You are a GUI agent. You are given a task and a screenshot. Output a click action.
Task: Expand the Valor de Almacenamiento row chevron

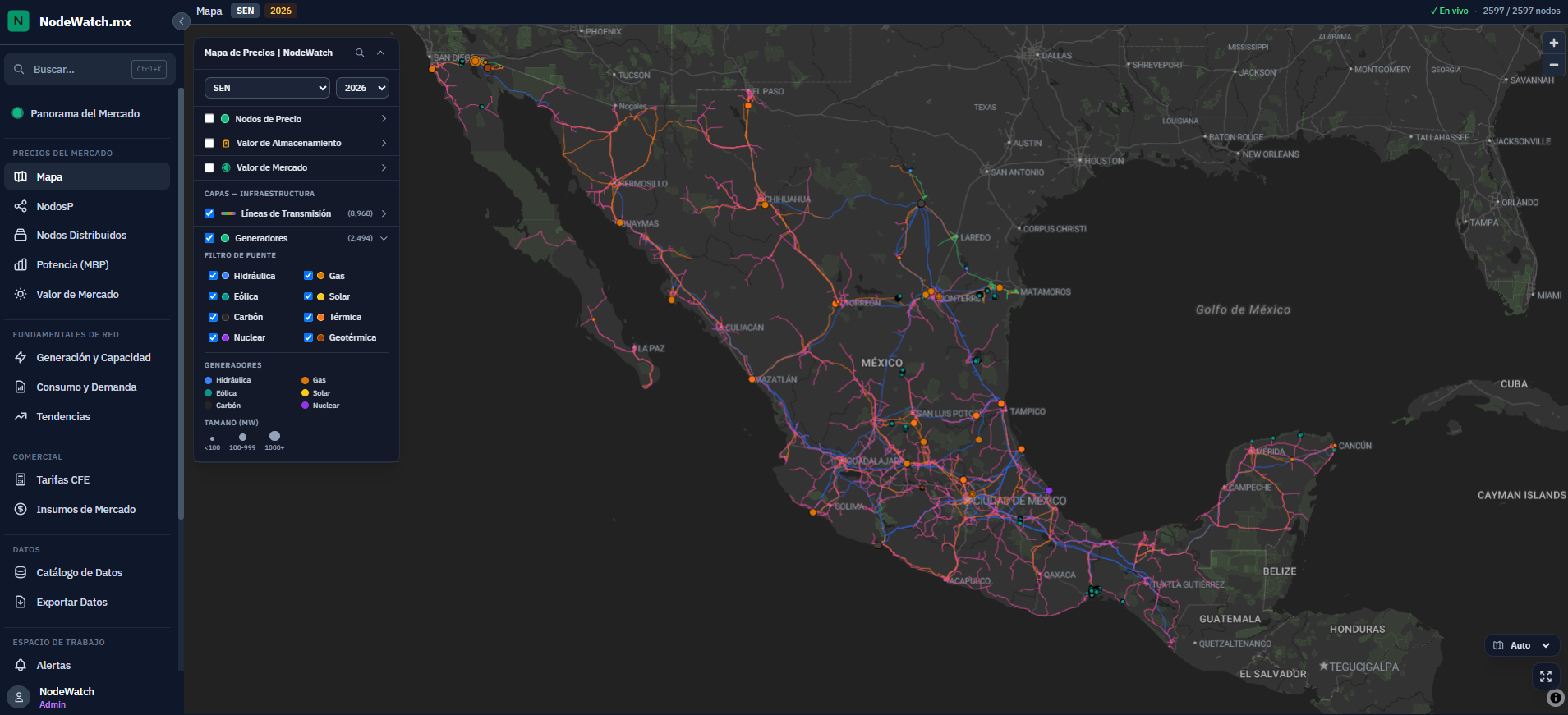(x=384, y=143)
